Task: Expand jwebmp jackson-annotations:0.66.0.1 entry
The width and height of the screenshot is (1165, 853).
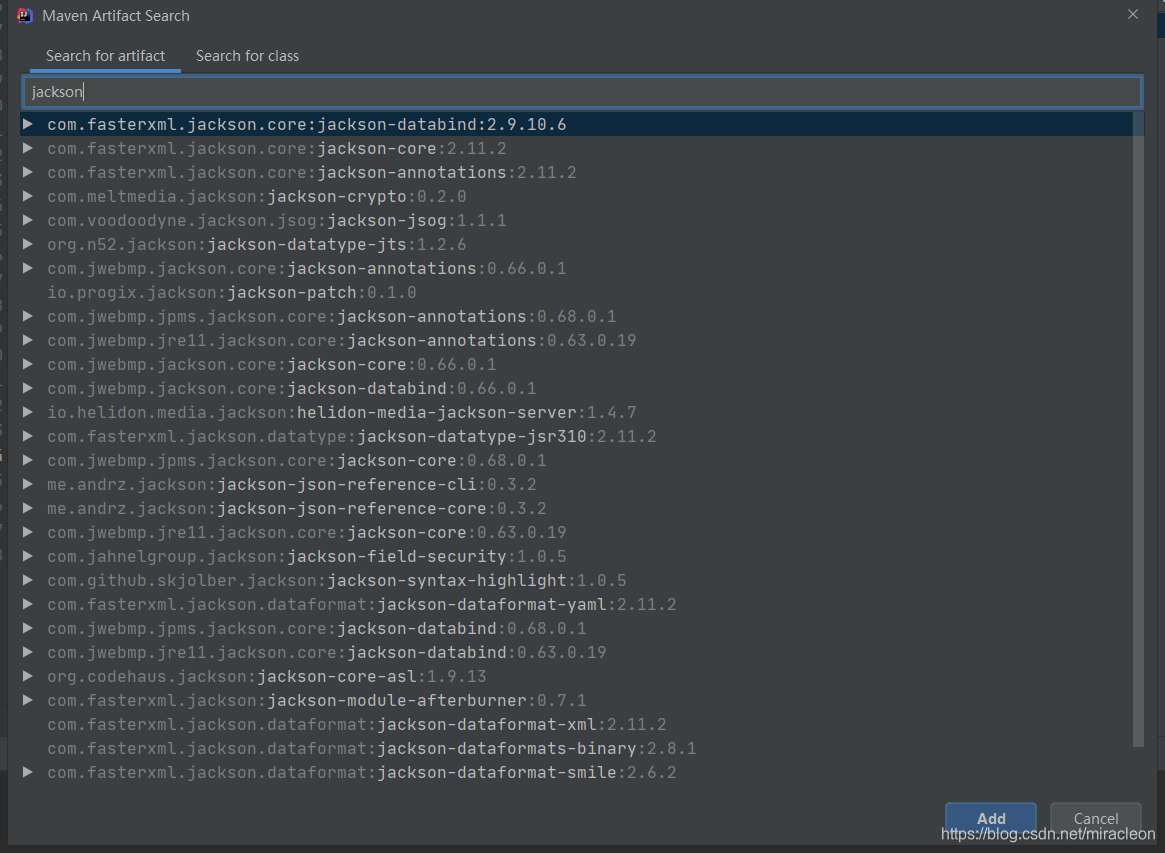Action: [27, 267]
